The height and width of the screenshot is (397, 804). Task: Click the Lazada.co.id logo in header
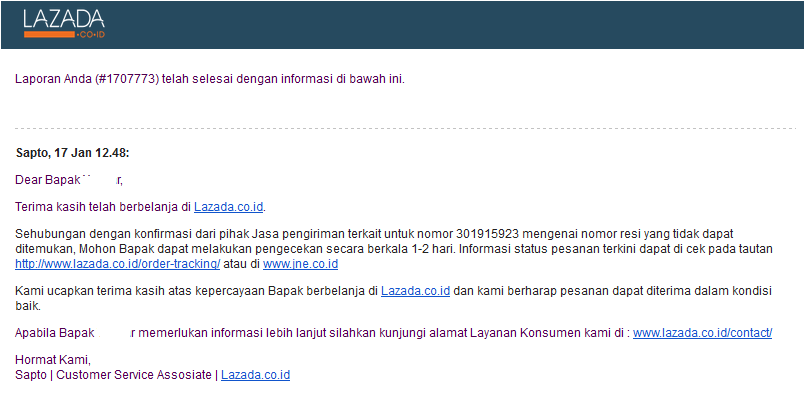(x=64, y=24)
